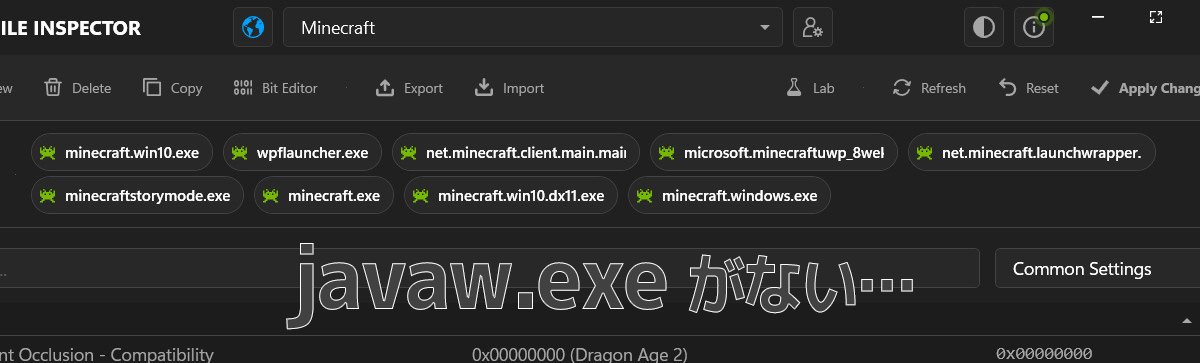Open the Common Settings dropdown
Viewport: 1200px width, 363px height.
pyautogui.click(x=1097, y=268)
